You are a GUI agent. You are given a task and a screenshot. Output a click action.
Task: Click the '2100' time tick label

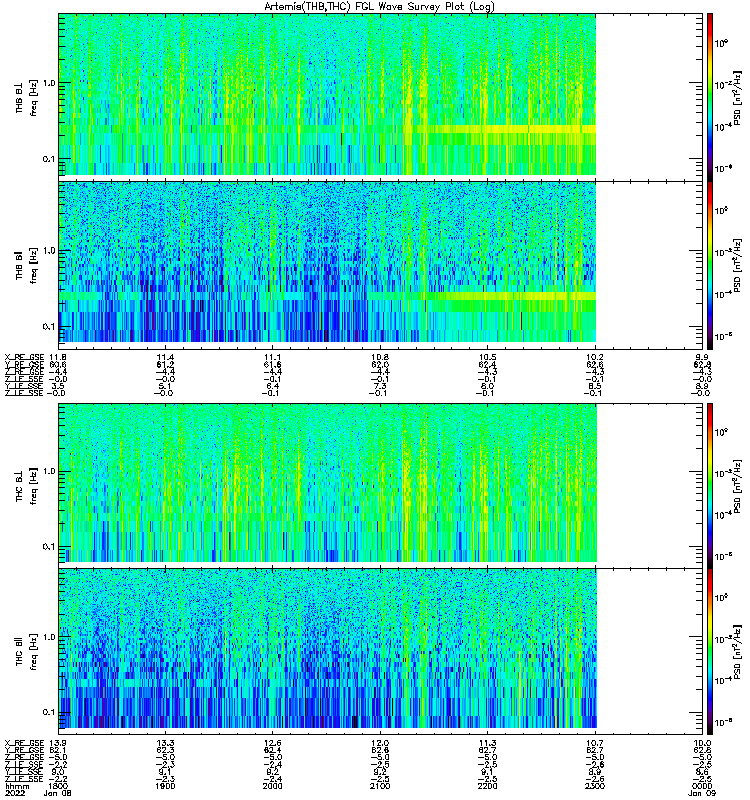[x=380, y=786]
